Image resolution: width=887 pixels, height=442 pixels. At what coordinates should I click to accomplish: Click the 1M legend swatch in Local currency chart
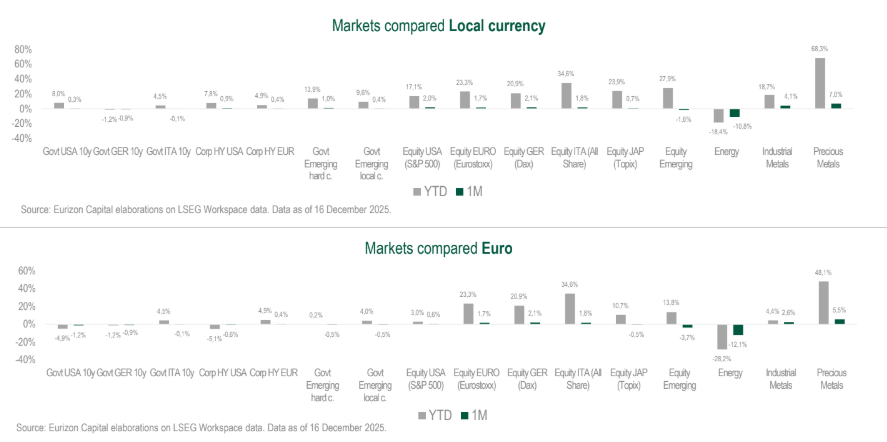pos(459,190)
